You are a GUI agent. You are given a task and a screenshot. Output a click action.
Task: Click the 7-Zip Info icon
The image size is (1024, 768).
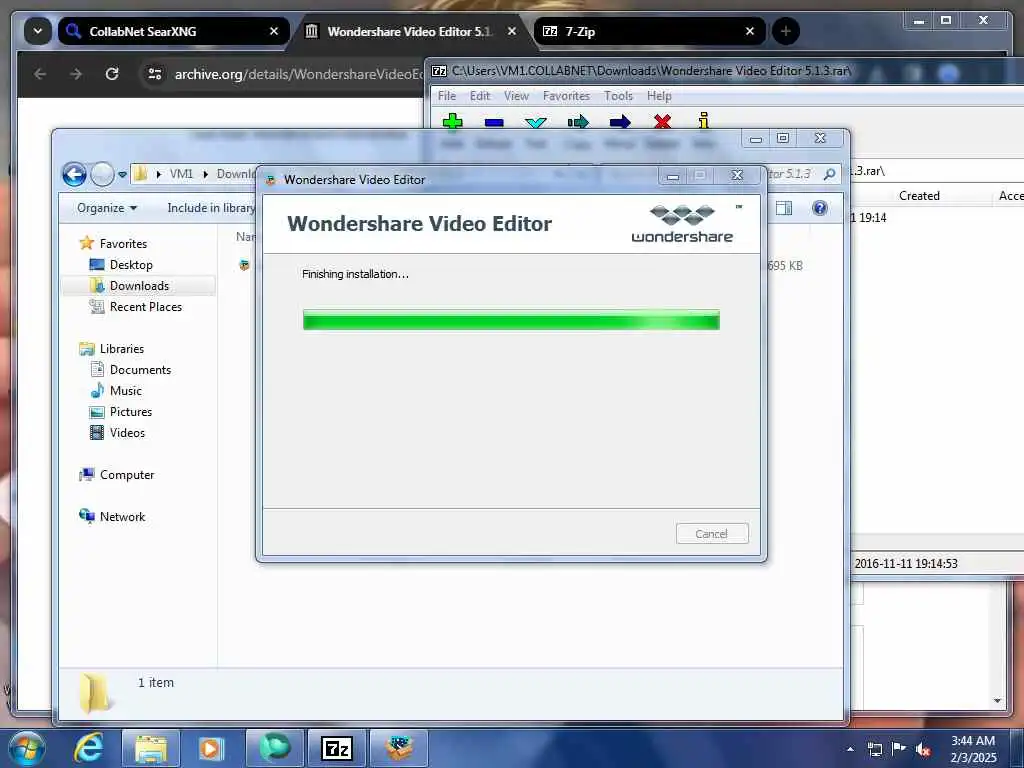pos(703,121)
